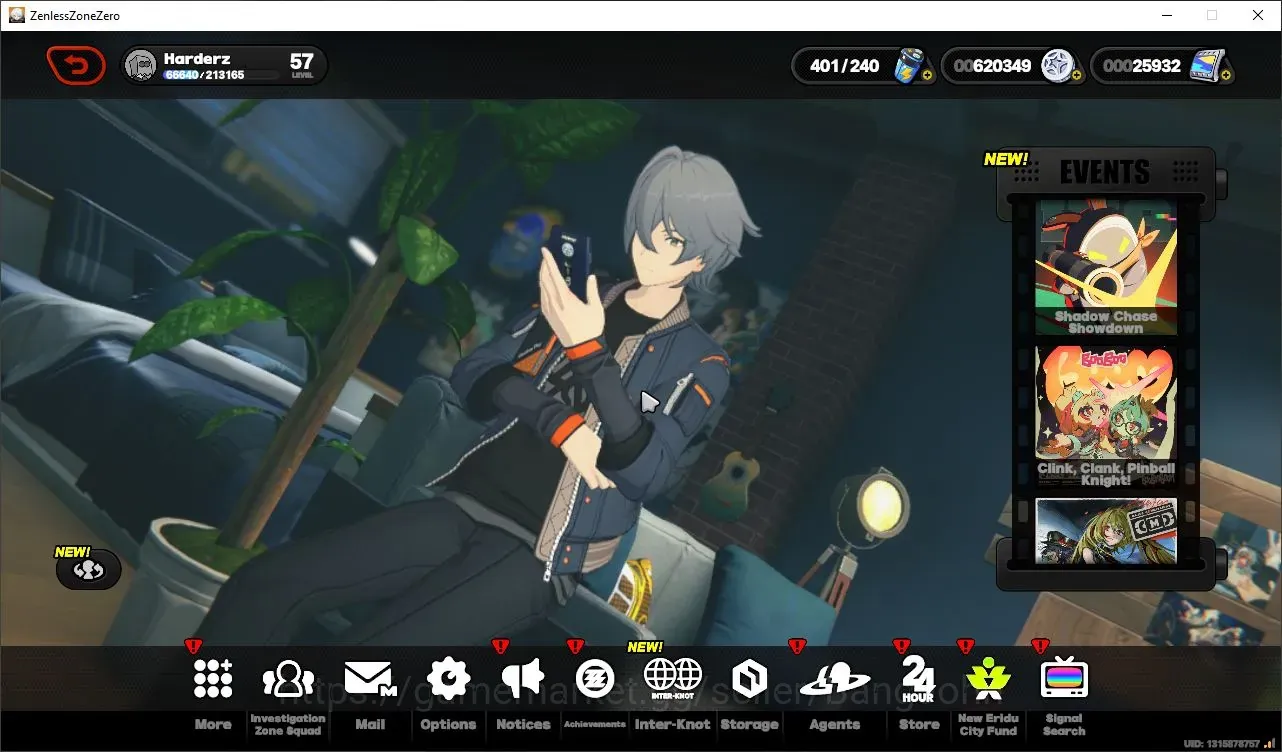Click the ZenlessZoneZero title bar app icon
The width and height of the screenshot is (1282, 752).
click(17, 15)
